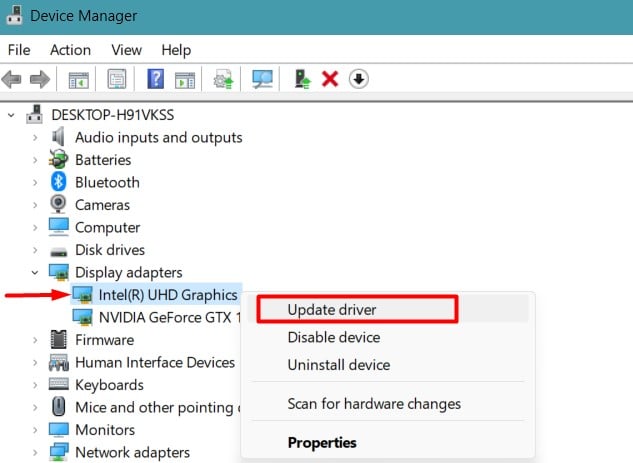Expand the Network adapters node chevron

tap(35, 453)
